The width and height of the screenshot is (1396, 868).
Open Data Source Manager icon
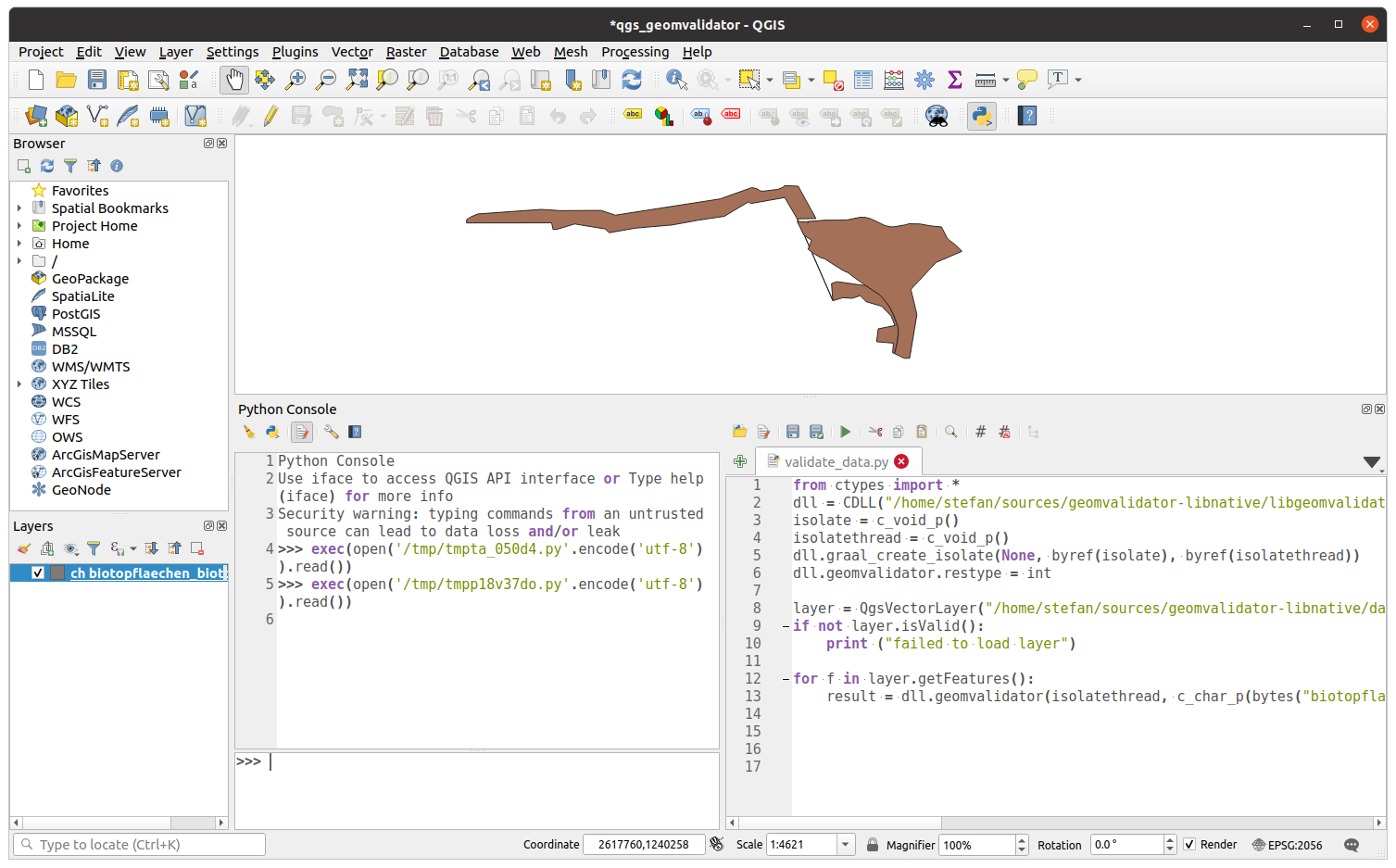pyautogui.click(x=36, y=116)
